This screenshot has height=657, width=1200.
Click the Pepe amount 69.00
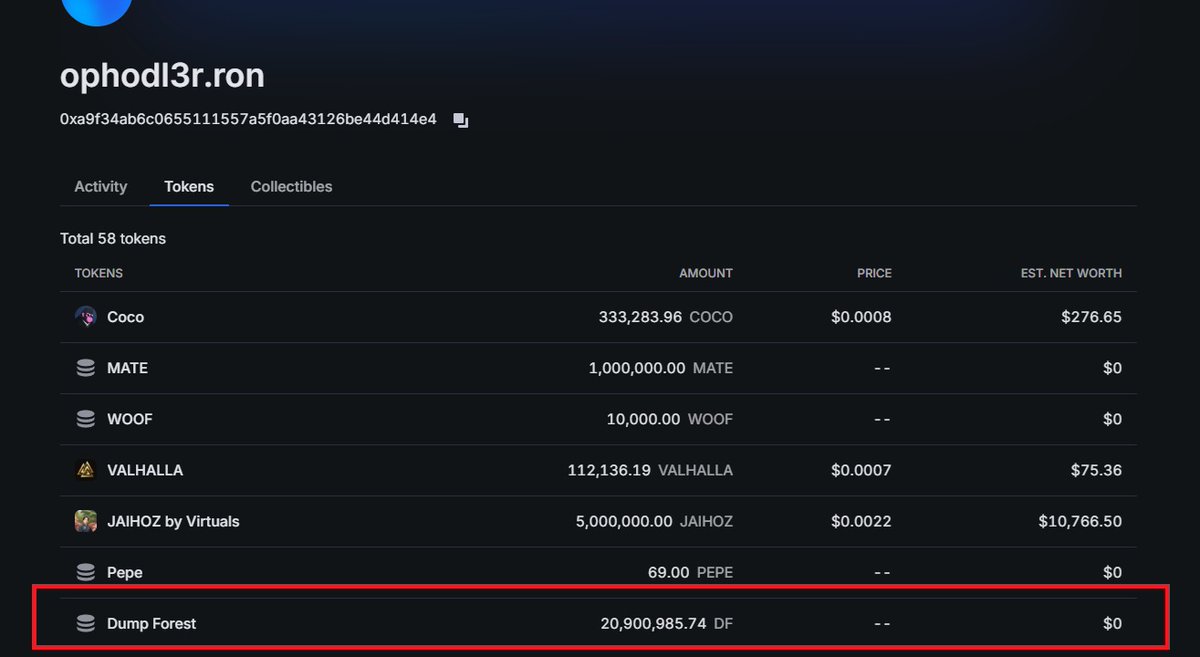point(669,572)
